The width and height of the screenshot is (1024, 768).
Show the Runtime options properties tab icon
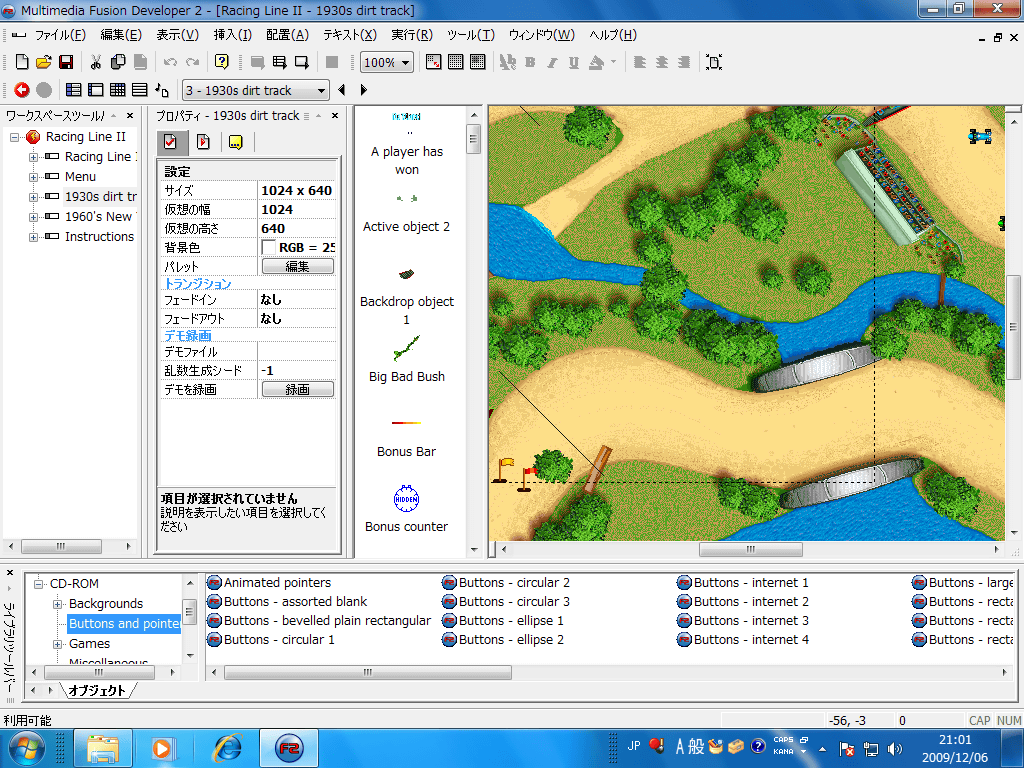(x=203, y=142)
